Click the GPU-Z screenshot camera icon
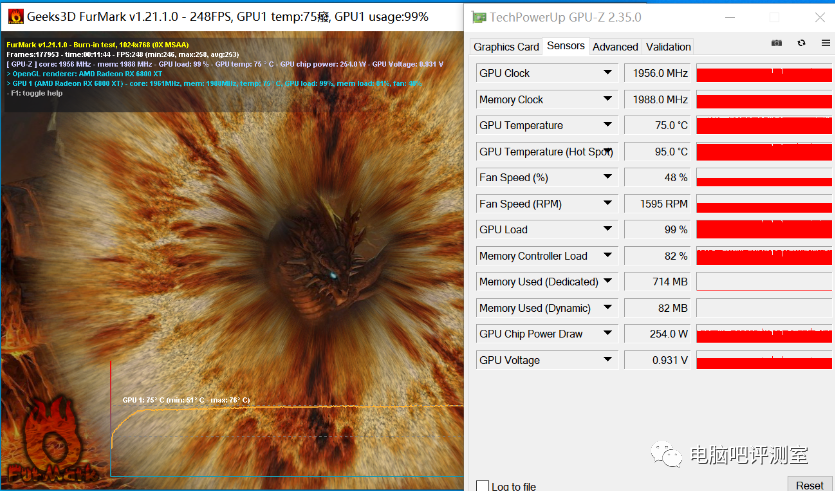Viewport: 835px width, 491px height. click(777, 43)
